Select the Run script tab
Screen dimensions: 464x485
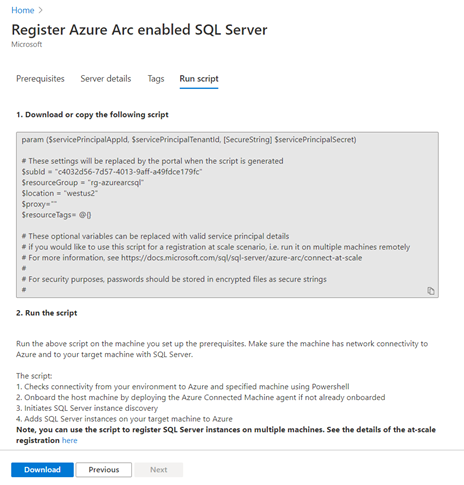[199, 79]
